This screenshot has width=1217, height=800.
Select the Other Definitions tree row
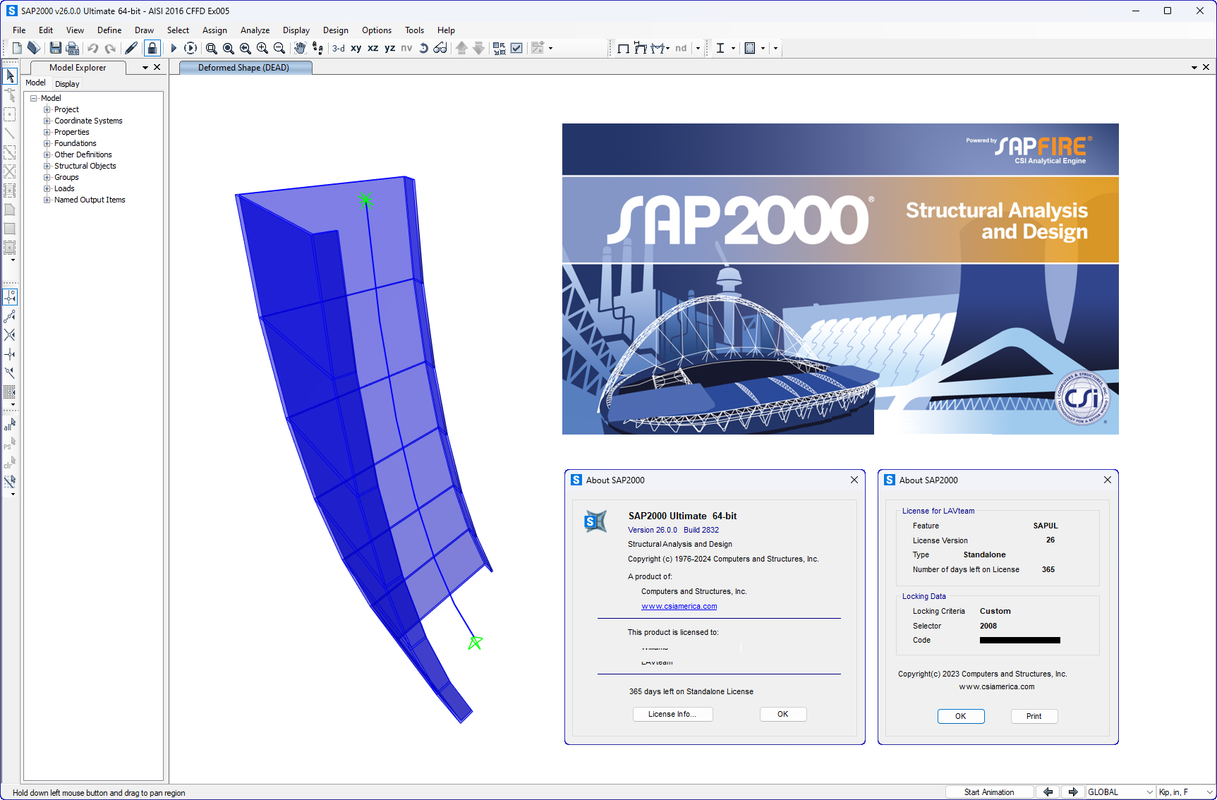point(83,155)
